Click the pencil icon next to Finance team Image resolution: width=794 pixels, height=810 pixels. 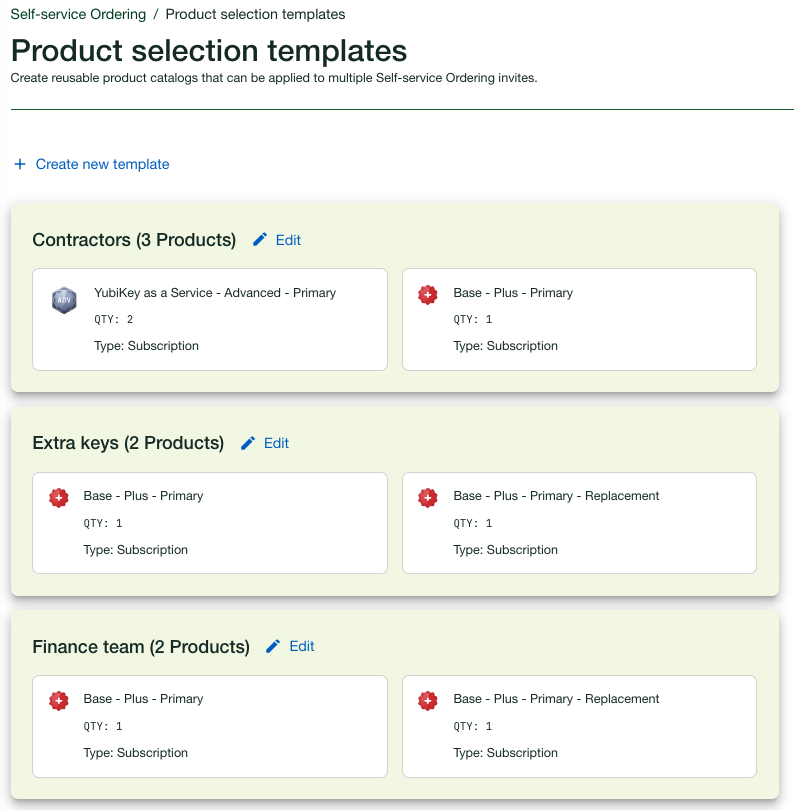[x=273, y=646]
